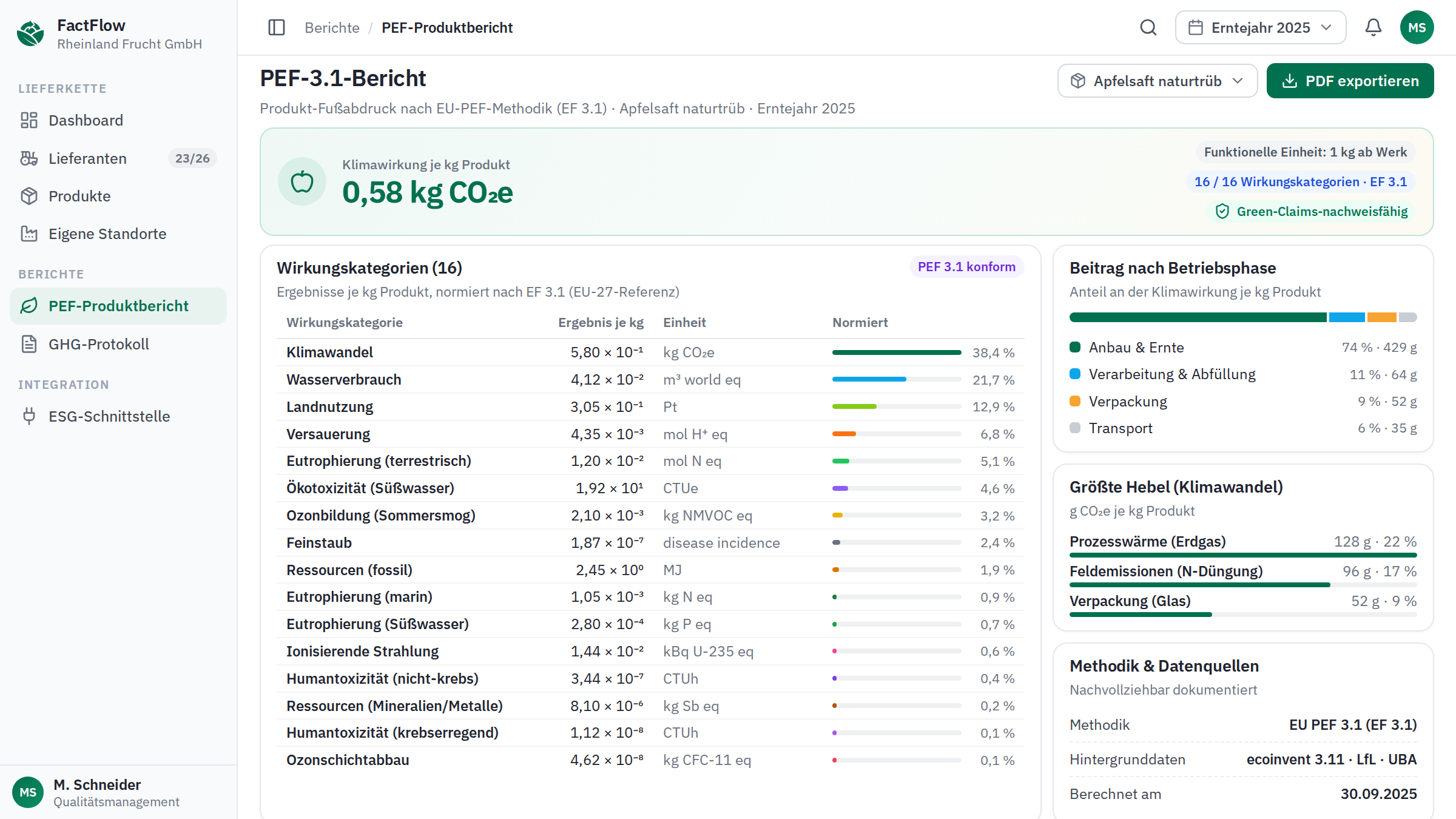Expand the Erntejahr 2025 chevron
Screen dimensions: 1456x819
coord(1327,27)
